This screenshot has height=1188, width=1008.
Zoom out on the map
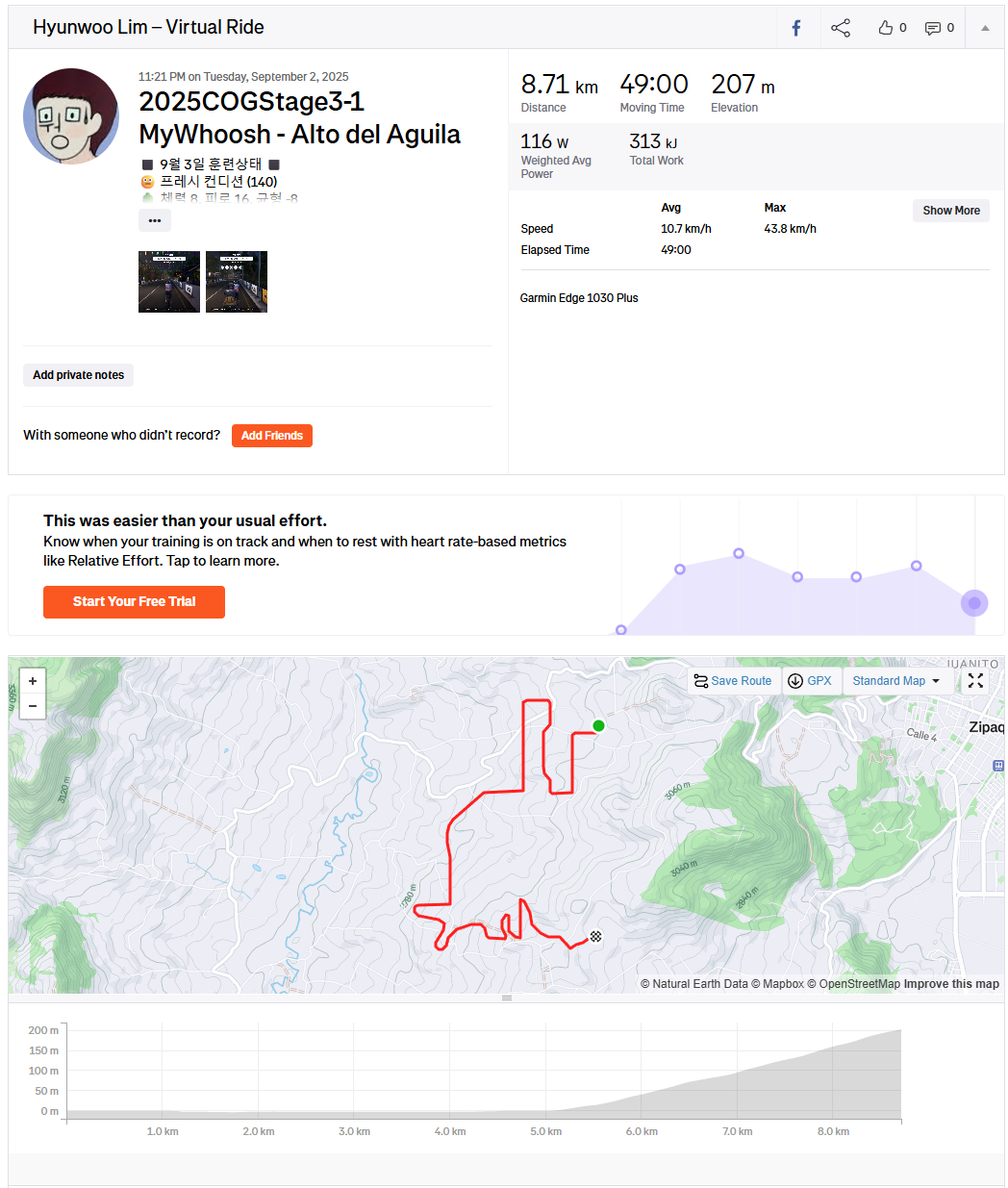(33, 706)
